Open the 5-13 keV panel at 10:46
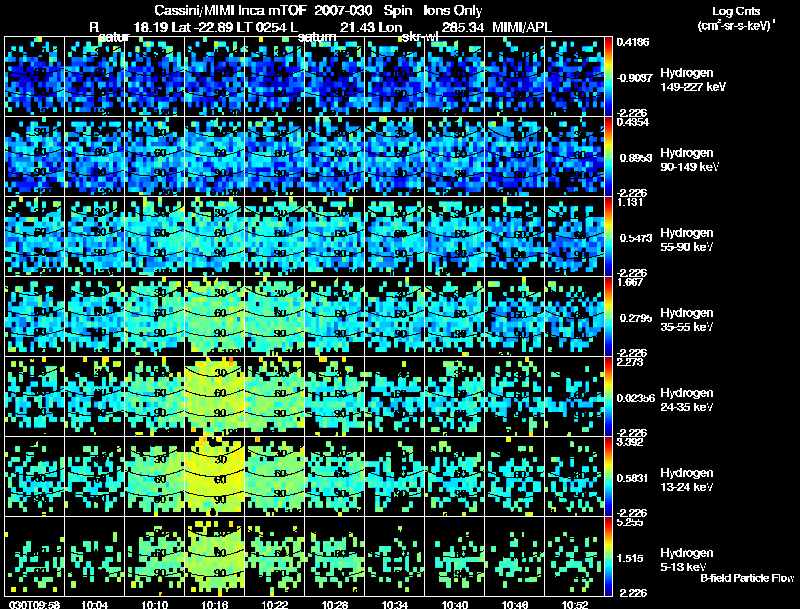Screen dimensions: 800x609 click(x=515, y=557)
